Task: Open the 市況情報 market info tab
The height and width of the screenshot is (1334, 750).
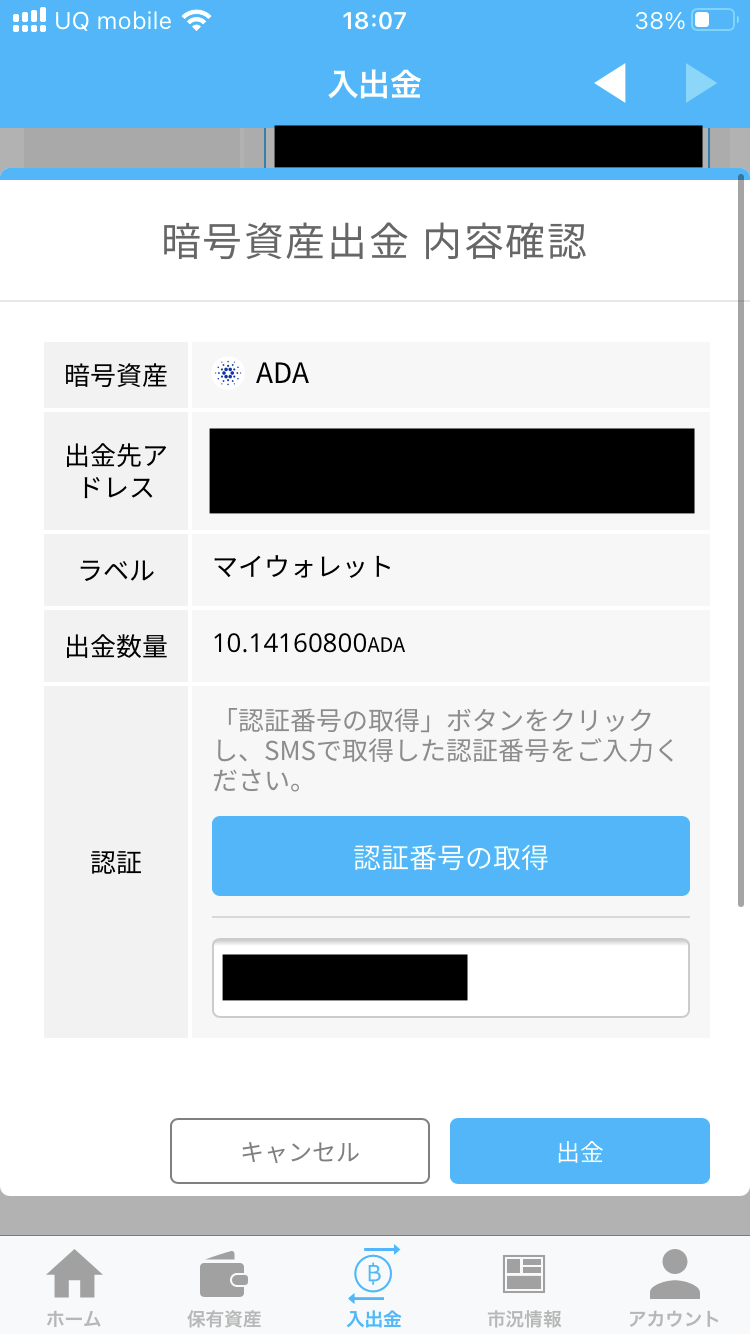Action: (523, 1284)
